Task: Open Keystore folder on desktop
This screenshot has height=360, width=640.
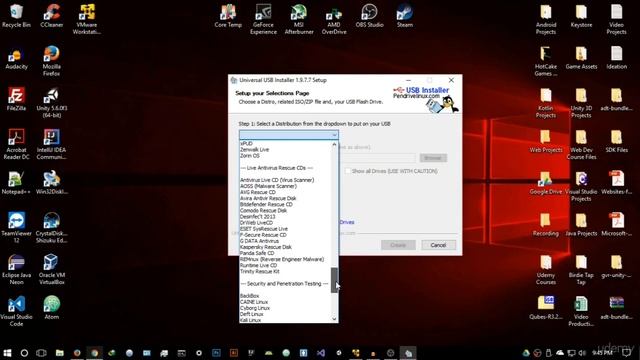Action: 581,16
